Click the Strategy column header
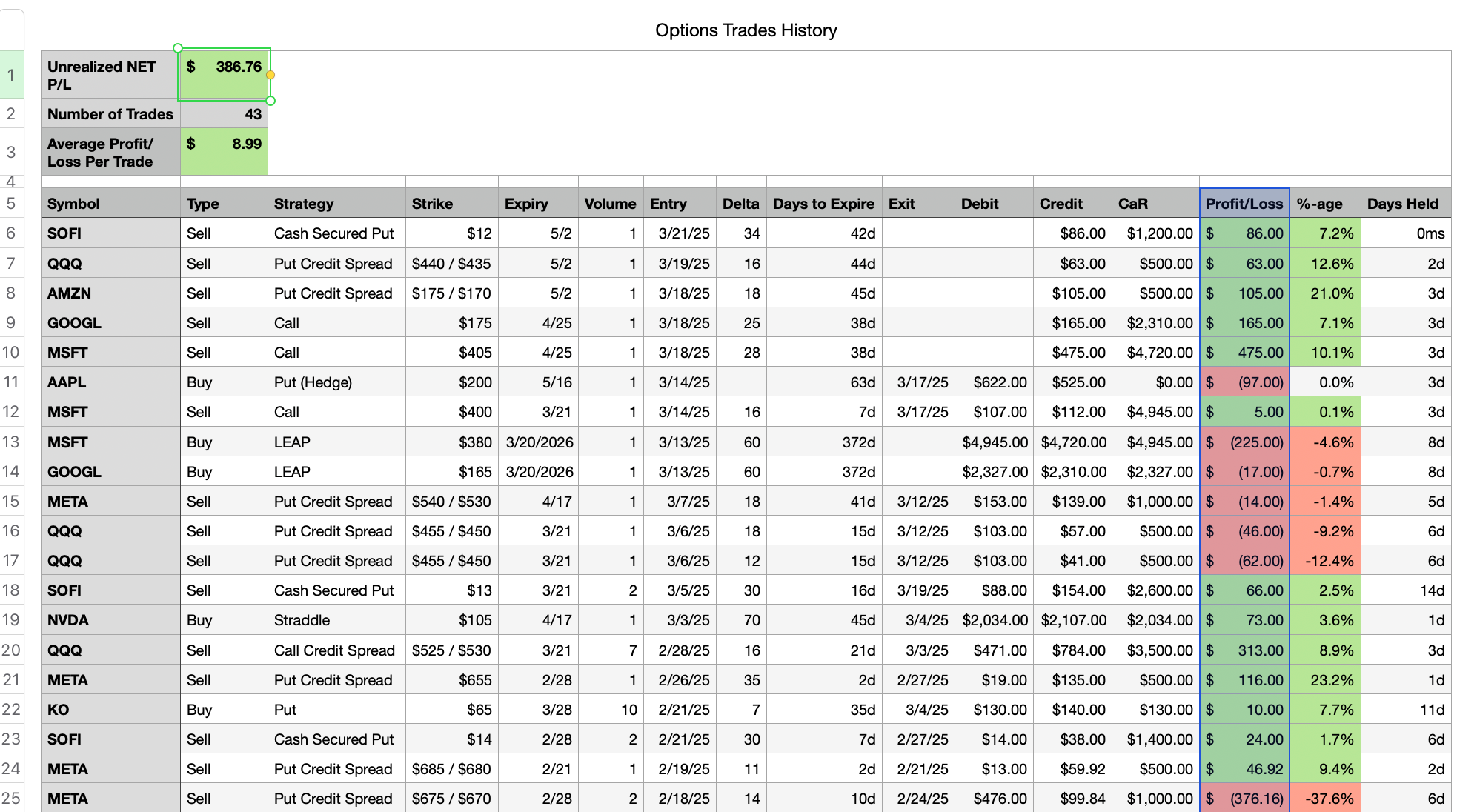1457x812 pixels. [x=336, y=204]
